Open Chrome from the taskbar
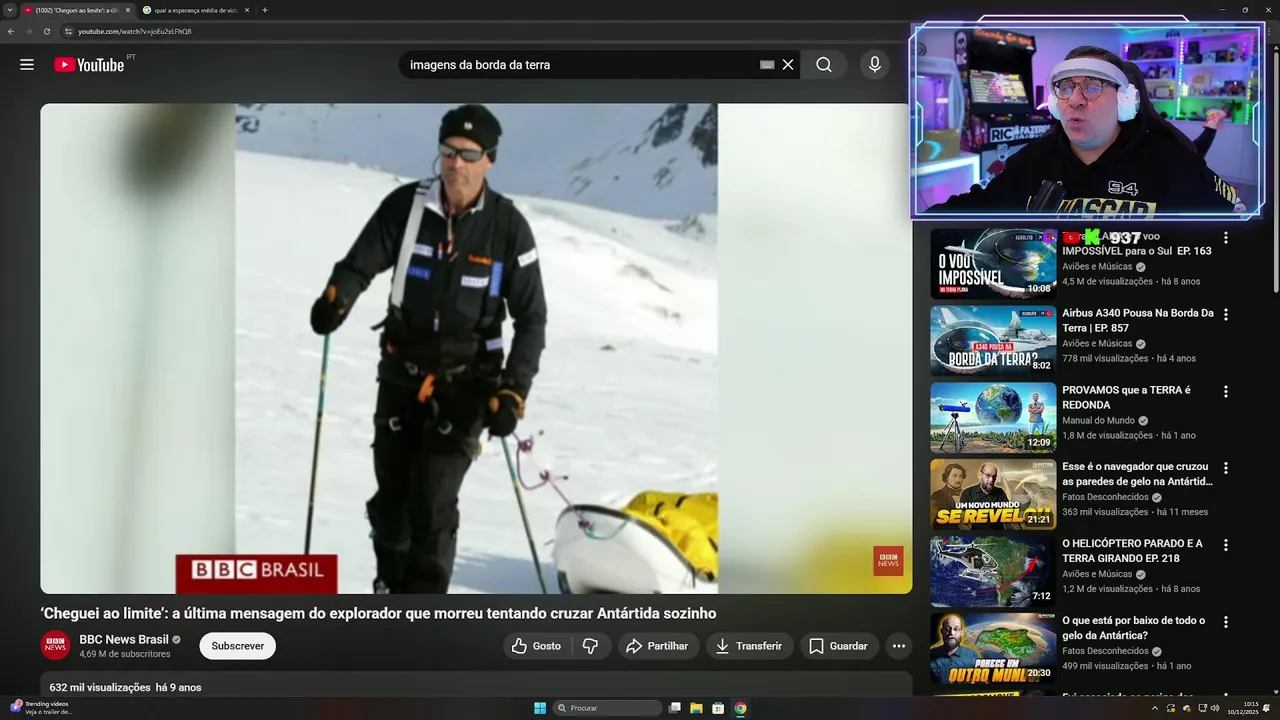This screenshot has height=720, width=1280. [x=740, y=708]
